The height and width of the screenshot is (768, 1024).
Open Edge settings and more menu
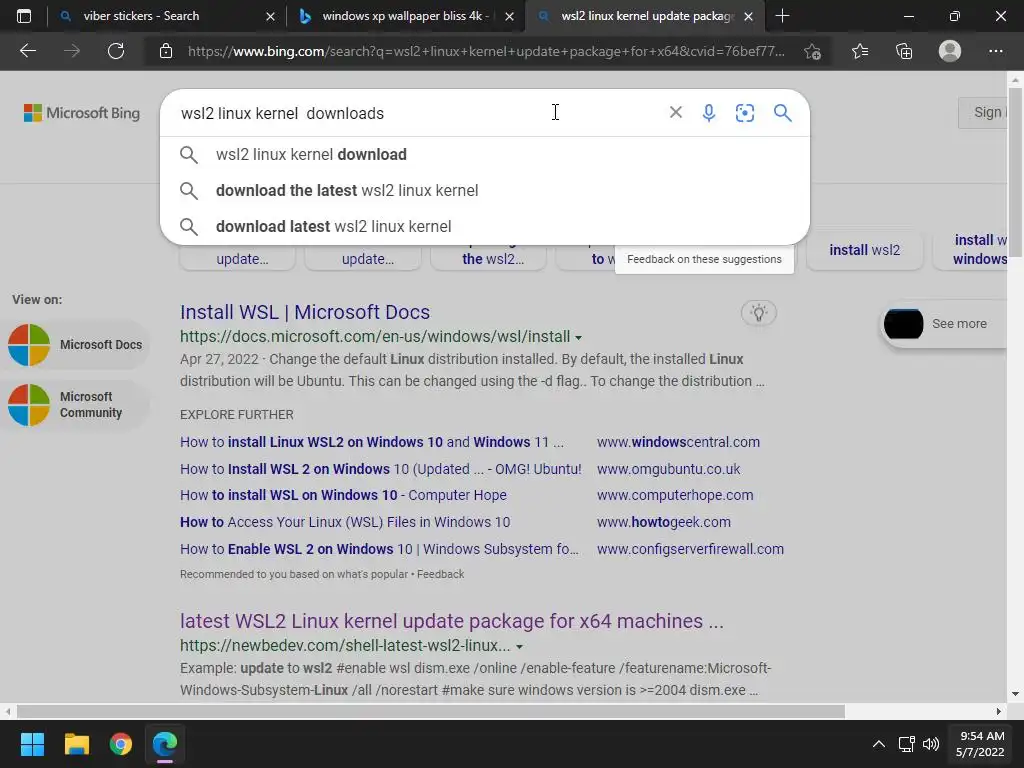pyautogui.click(x=995, y=51)
